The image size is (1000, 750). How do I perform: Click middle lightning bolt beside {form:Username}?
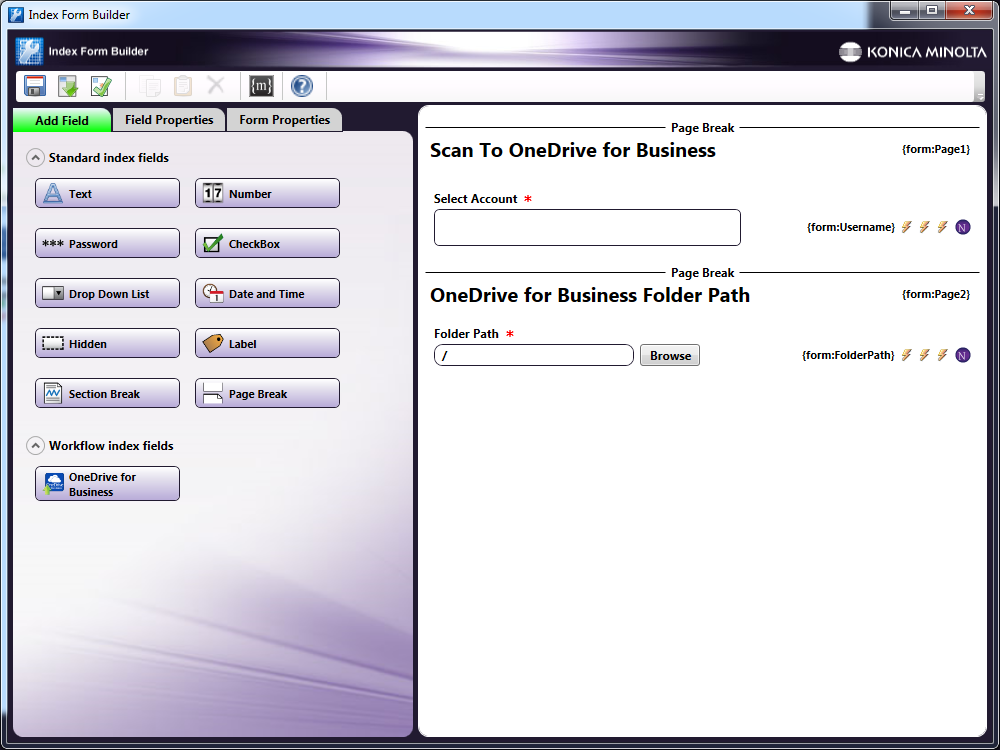pyautogui.click(x=924, y=227)
